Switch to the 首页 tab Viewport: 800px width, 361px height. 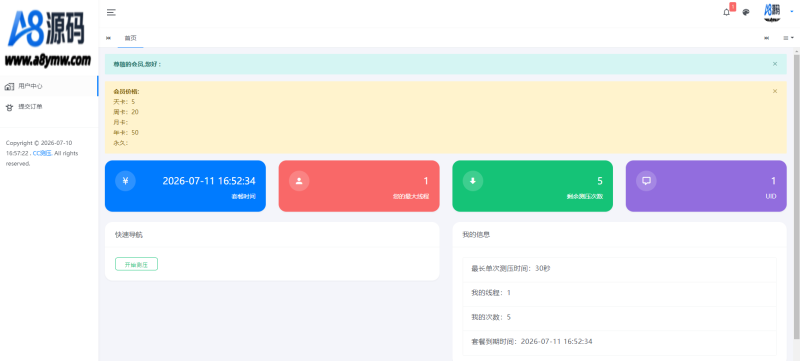(x=131, y=38)
